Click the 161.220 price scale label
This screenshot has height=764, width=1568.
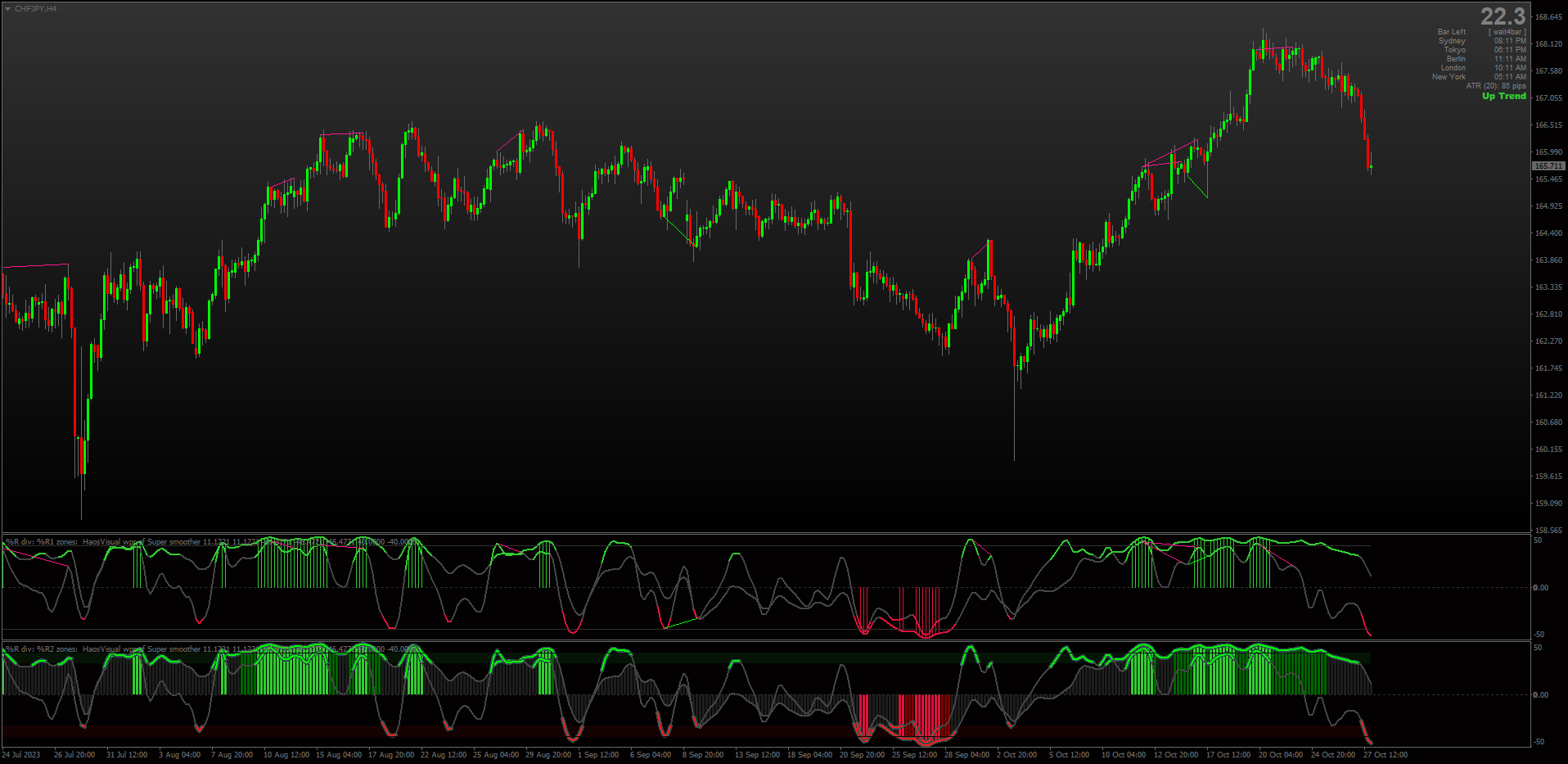1548,396
